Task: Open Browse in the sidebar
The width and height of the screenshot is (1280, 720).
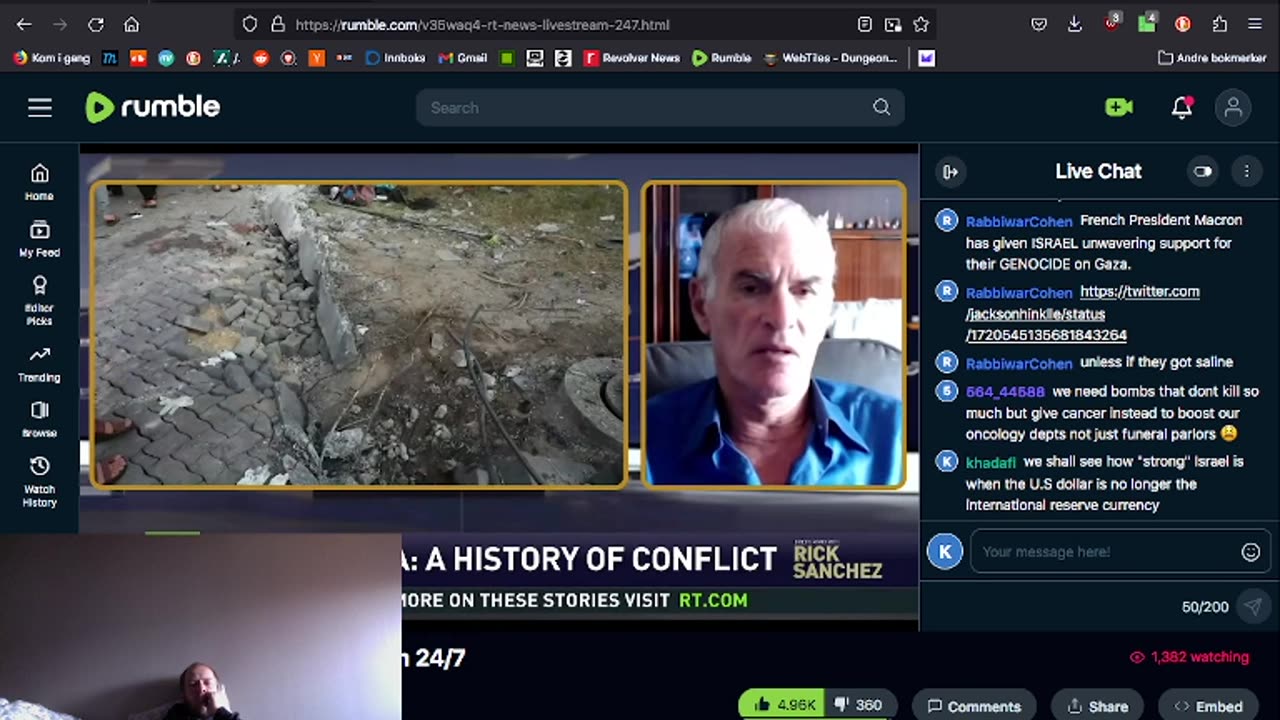Action: pyautogui.click(x=40, y=420)
